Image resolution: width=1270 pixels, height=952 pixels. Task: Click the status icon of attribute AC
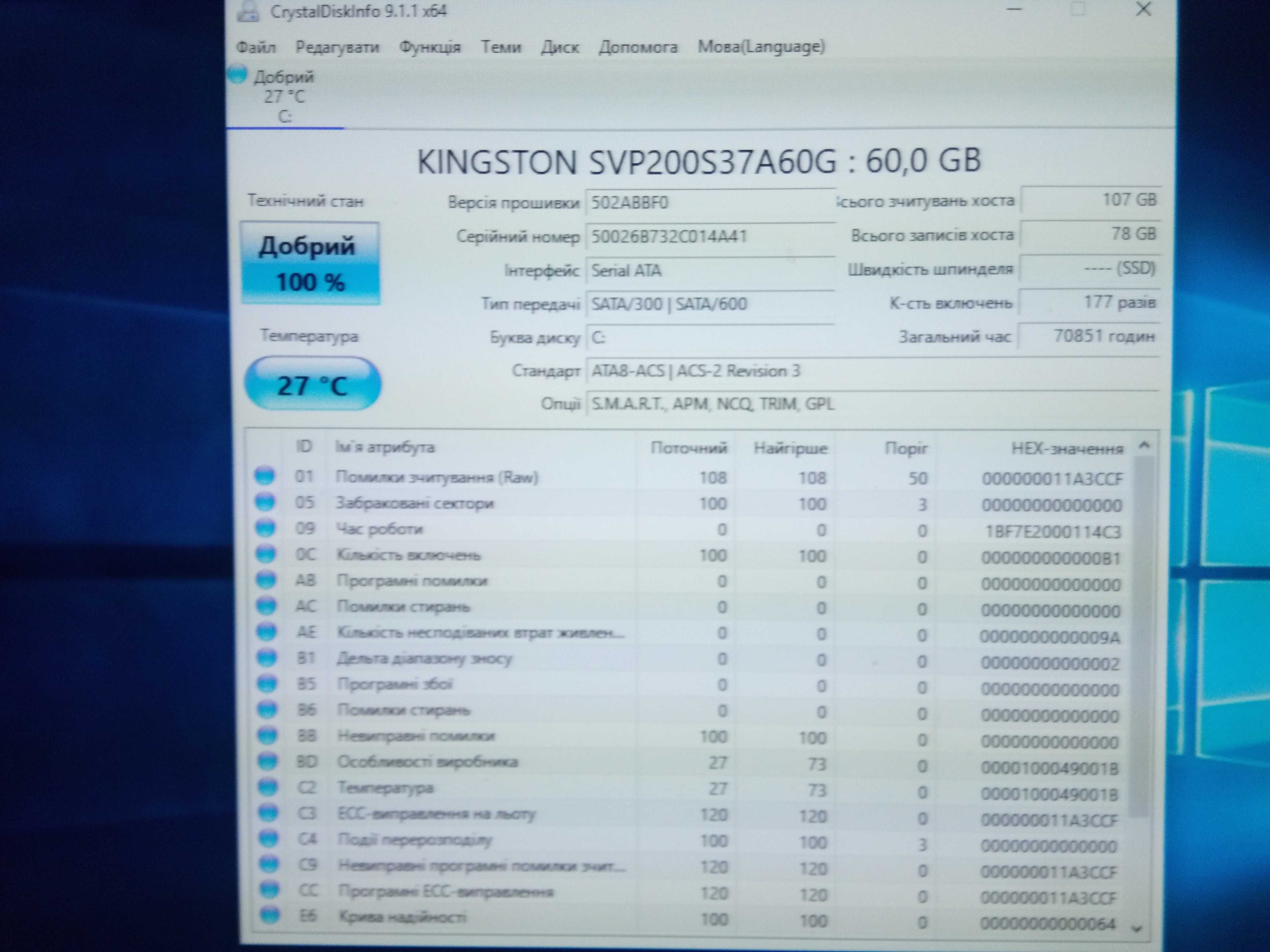pyautogui.click(x=266, y=605)
